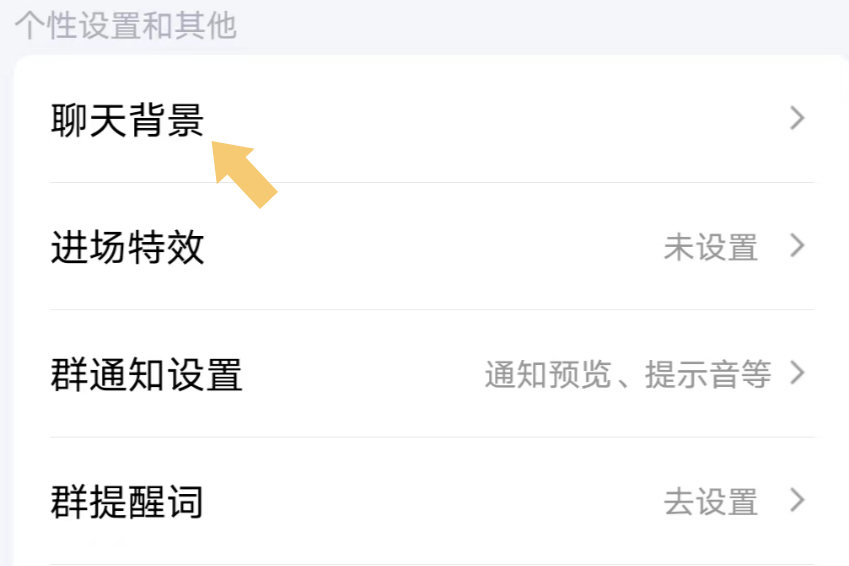
Task: Tap the chevron next to 未设置
Action: click(797, 246)
